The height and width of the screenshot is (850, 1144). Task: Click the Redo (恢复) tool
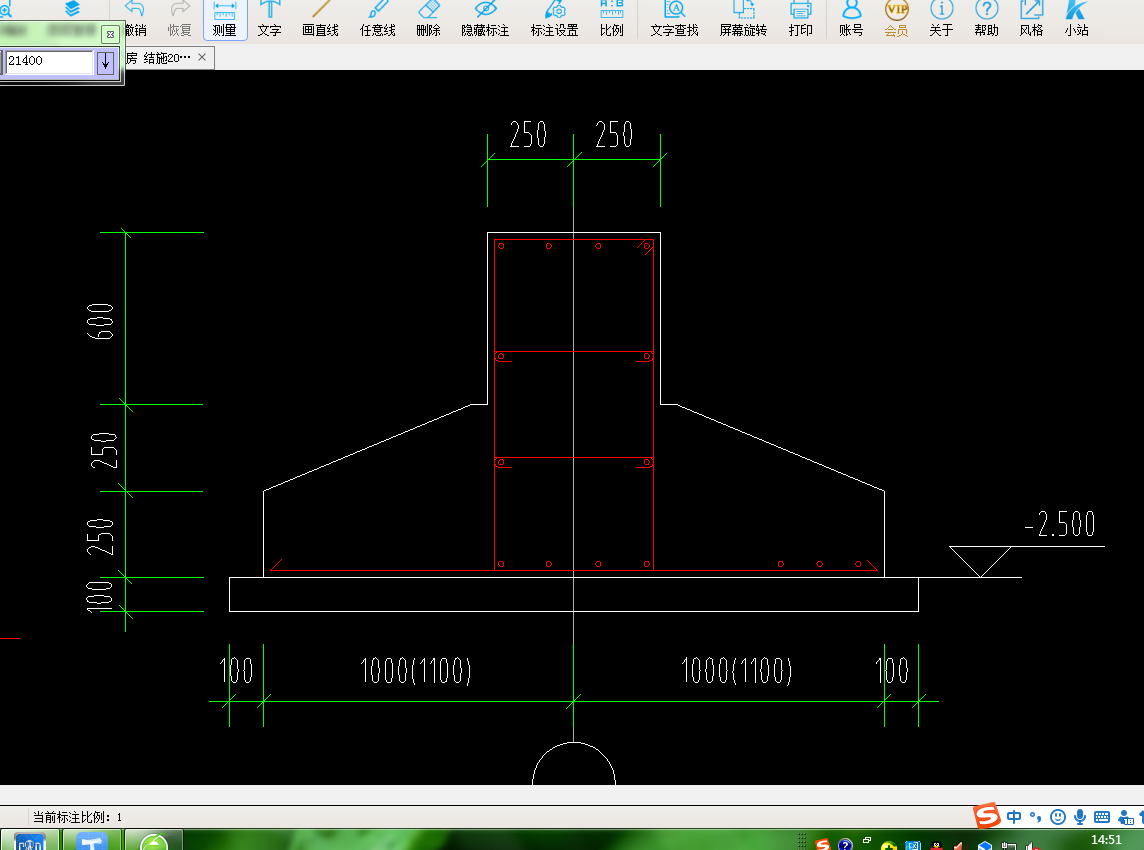coord(179,19)
